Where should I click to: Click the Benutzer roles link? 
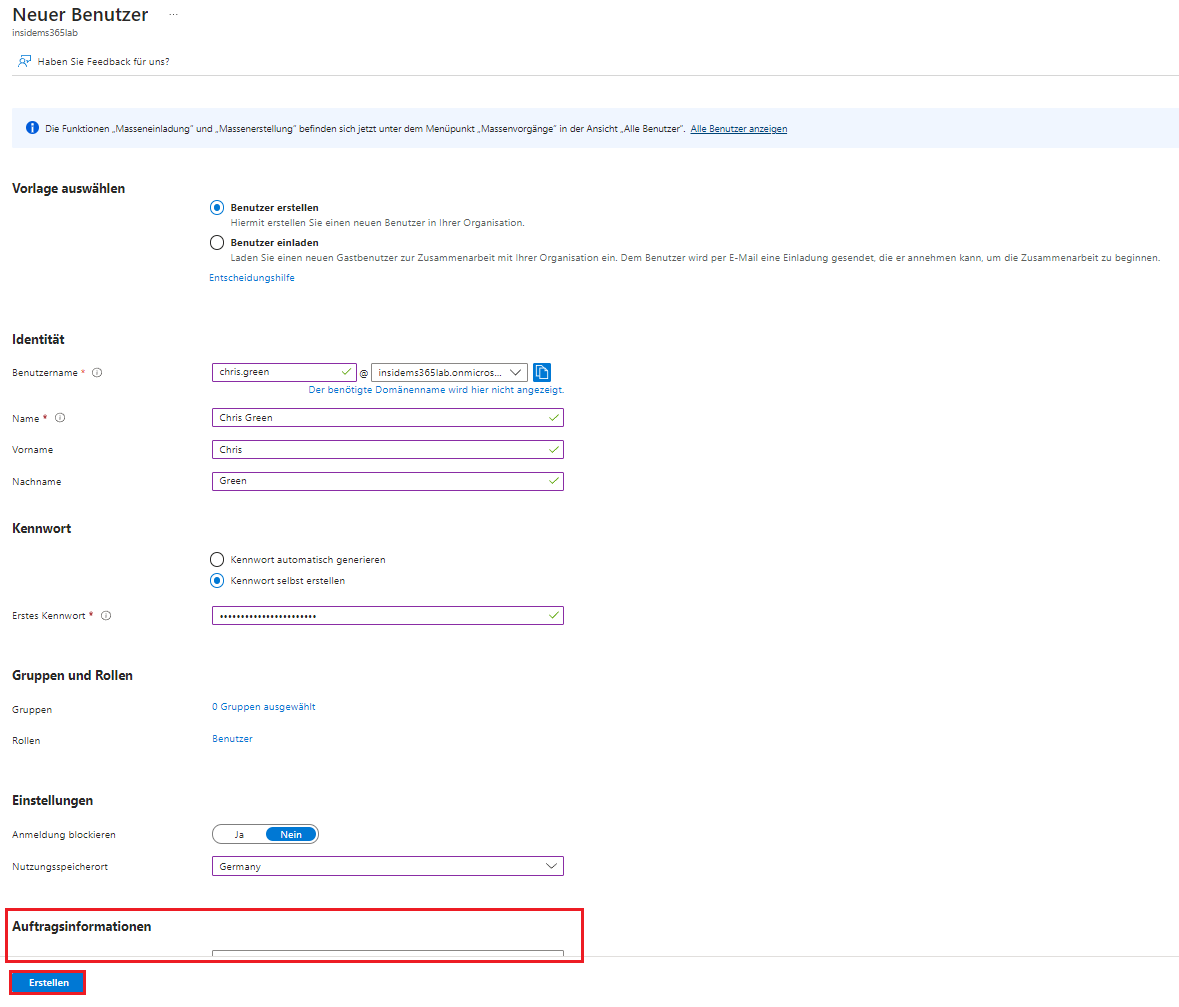232,739
